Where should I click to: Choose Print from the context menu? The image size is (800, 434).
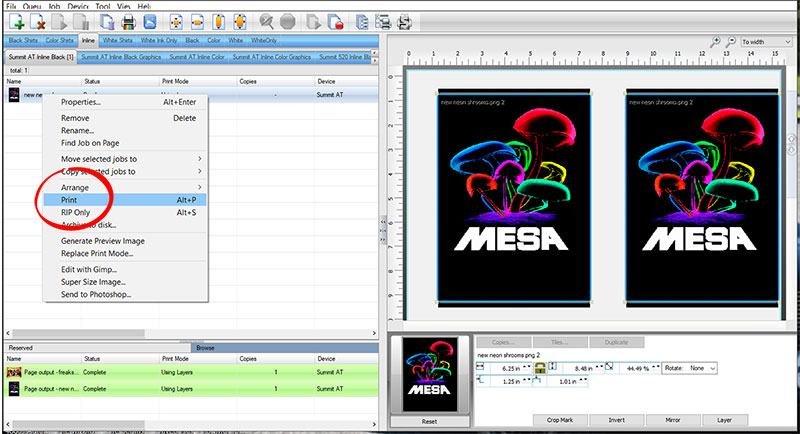125,200
